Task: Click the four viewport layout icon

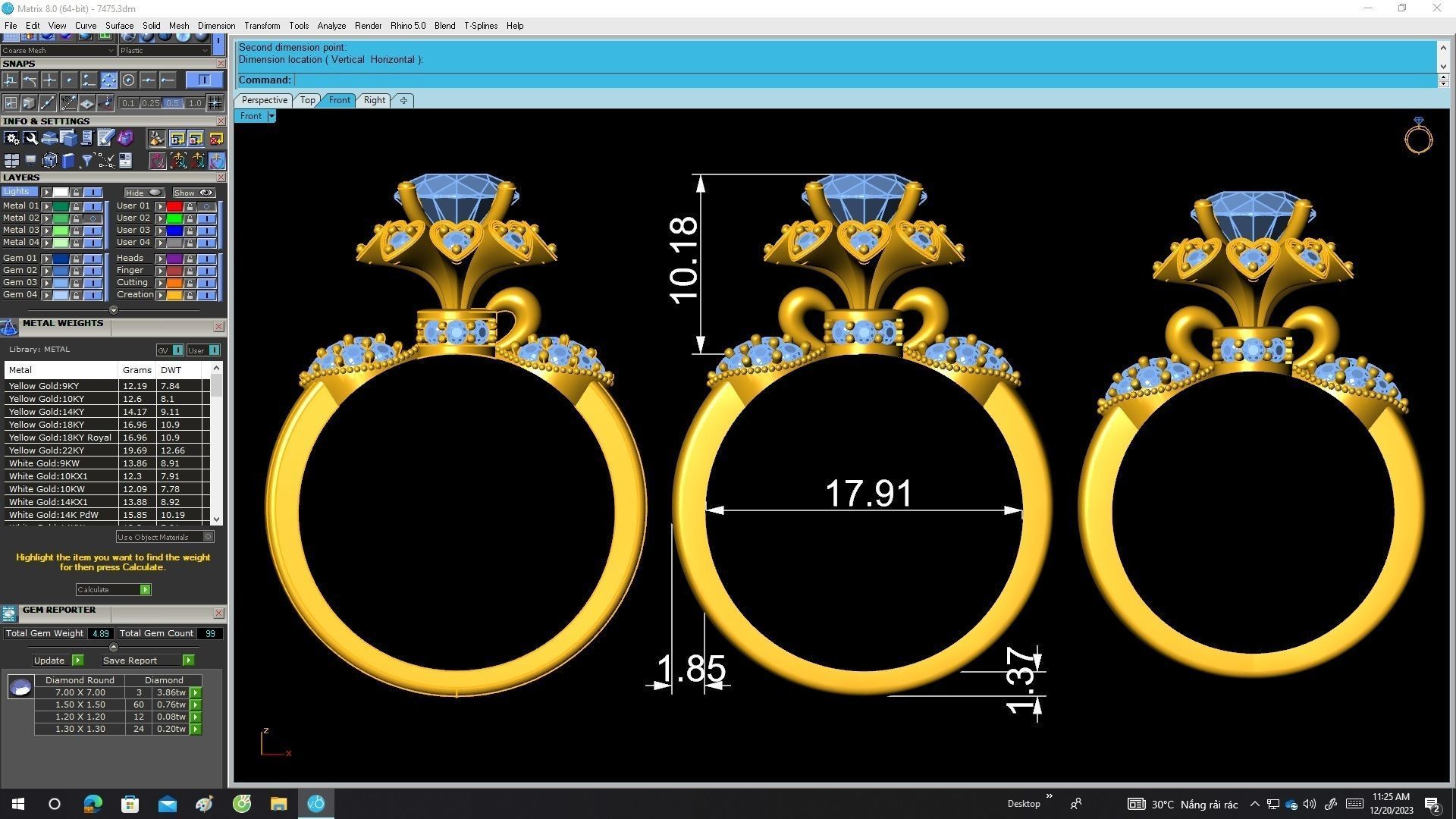Action: (x=11, y=160)
